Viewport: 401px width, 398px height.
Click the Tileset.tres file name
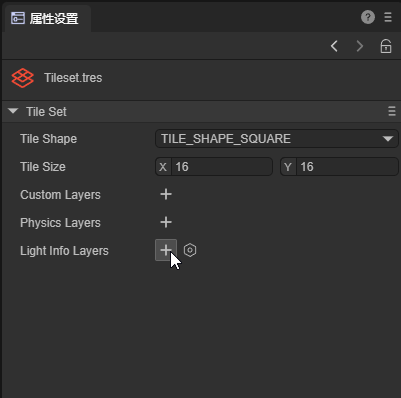coord(73,78)
